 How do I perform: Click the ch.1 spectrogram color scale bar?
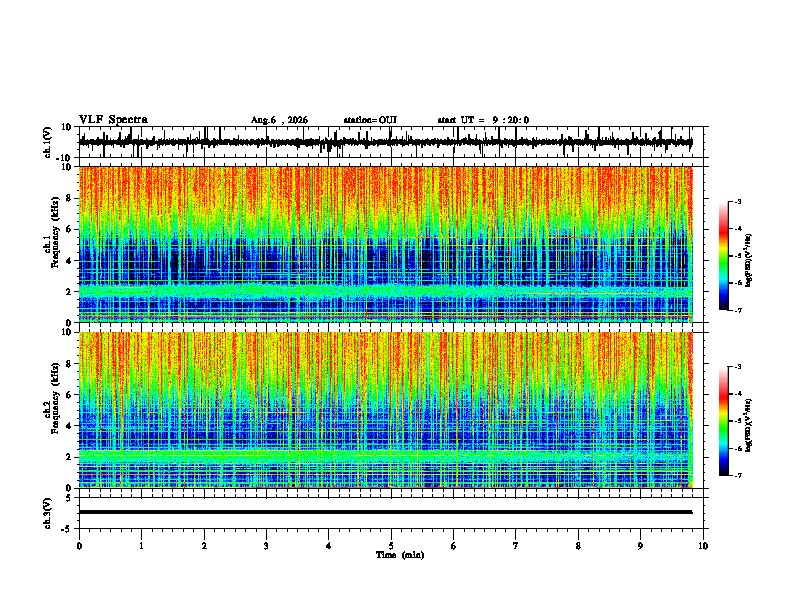(x=723, y=256)
